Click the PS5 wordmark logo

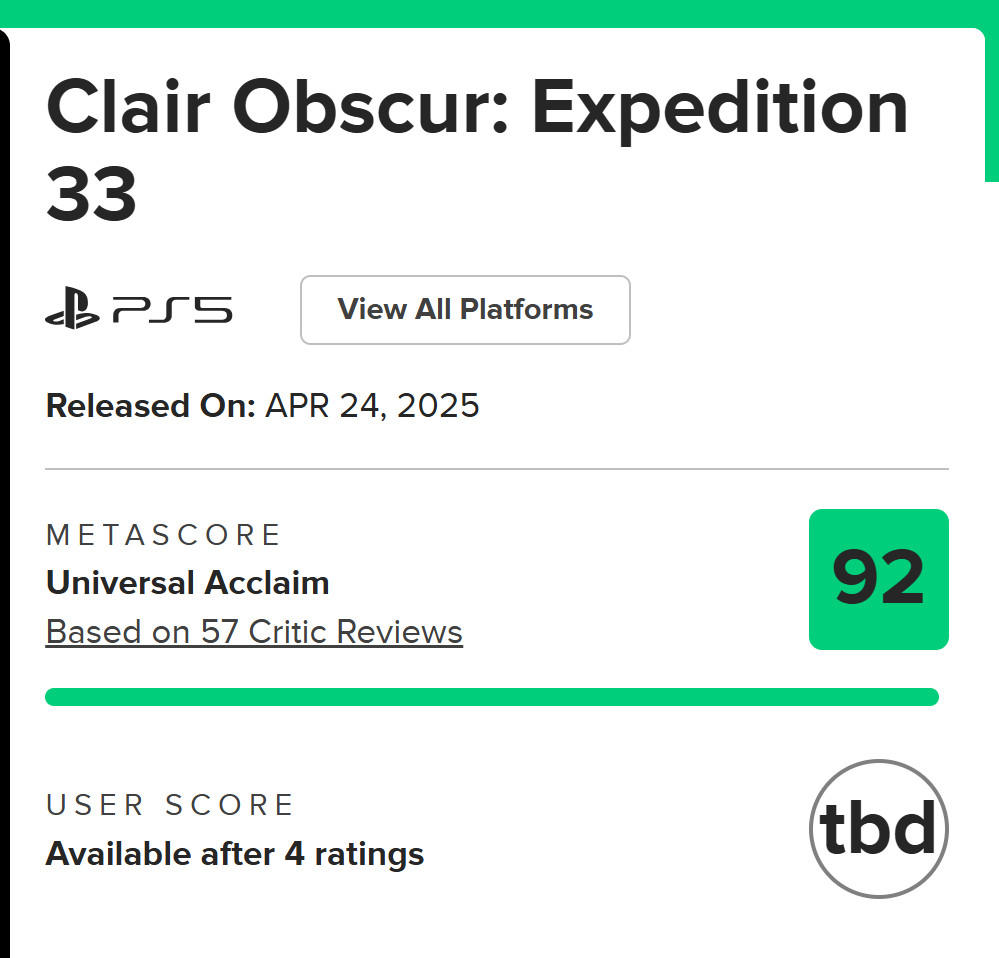pyautogui.click(x=172, y=310)
